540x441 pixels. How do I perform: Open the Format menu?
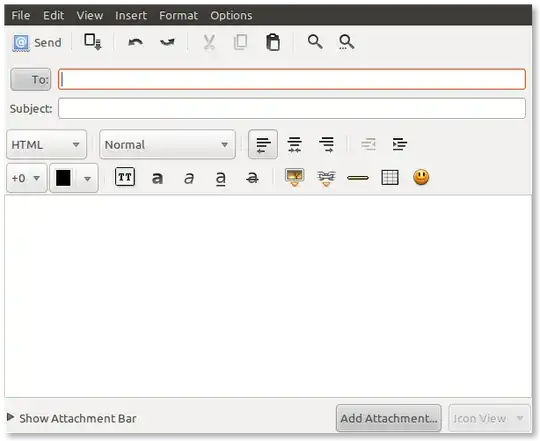click(x=178, y=15)
